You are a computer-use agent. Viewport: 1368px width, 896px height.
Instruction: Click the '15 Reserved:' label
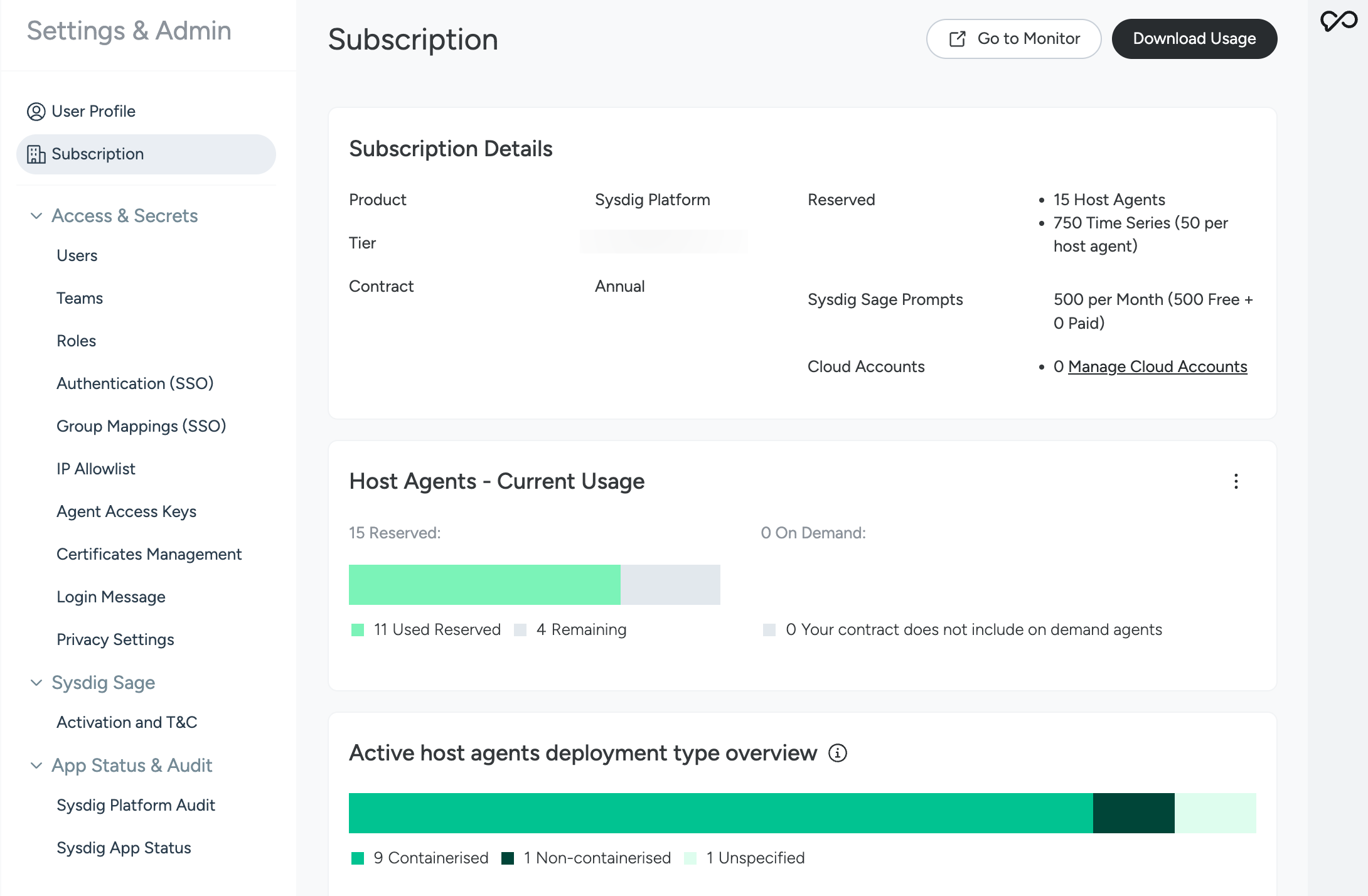395,533
